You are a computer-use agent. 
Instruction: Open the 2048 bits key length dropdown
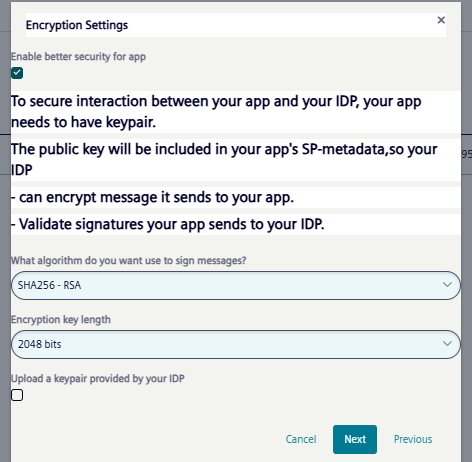[x=236, y=344]
